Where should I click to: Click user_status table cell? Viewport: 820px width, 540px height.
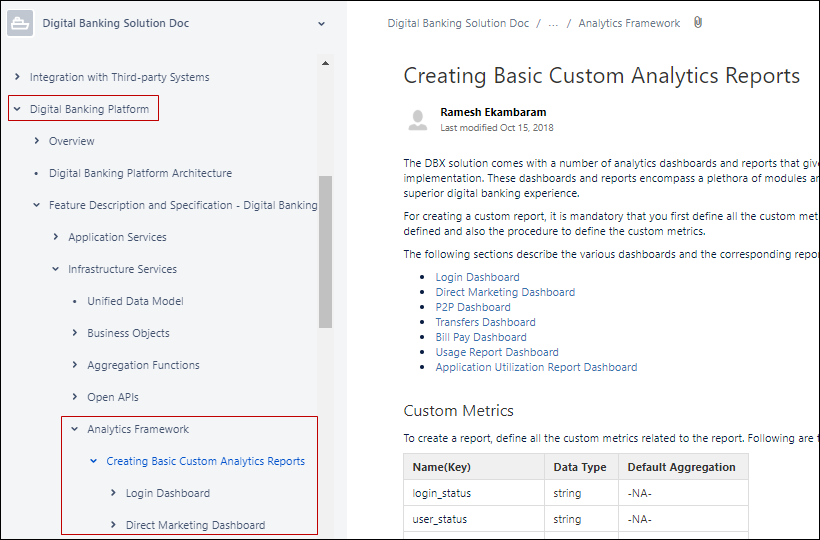[474, 519]
